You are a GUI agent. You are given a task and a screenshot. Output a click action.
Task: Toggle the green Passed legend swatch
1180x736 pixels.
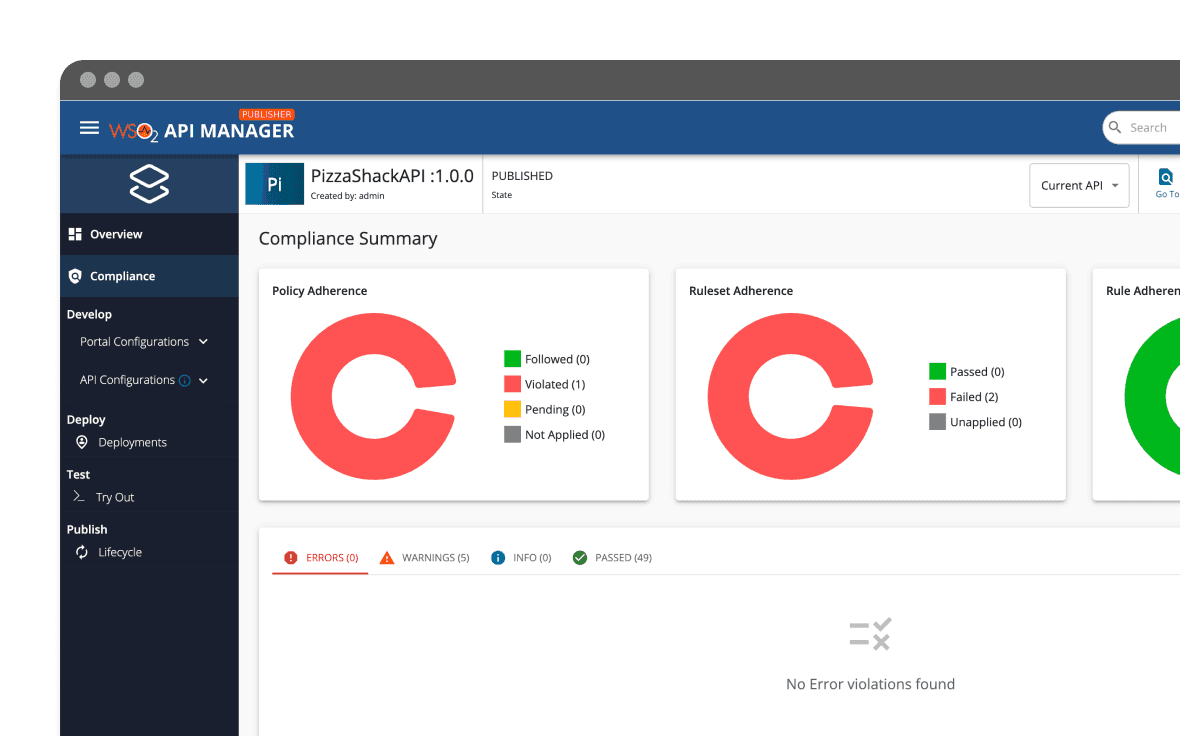coord(937,372)
